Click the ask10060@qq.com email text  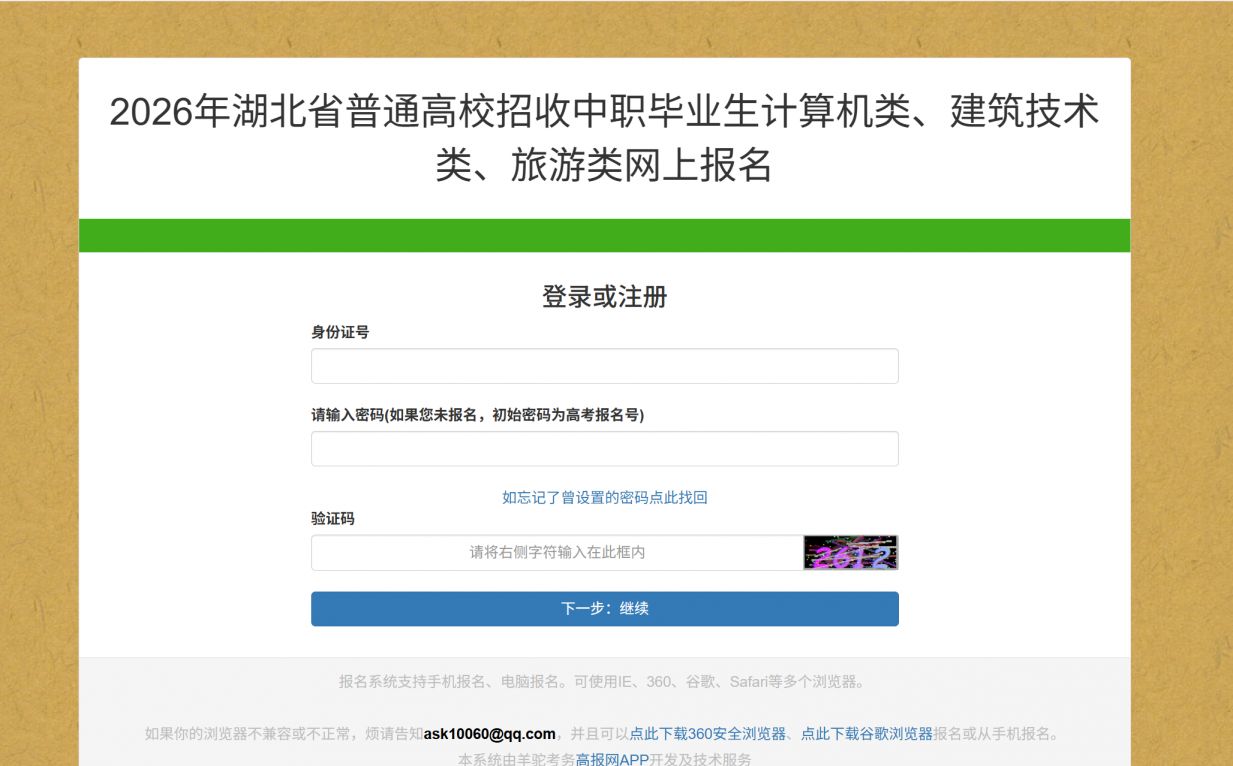pyautogui.click(x=489, y=734)
